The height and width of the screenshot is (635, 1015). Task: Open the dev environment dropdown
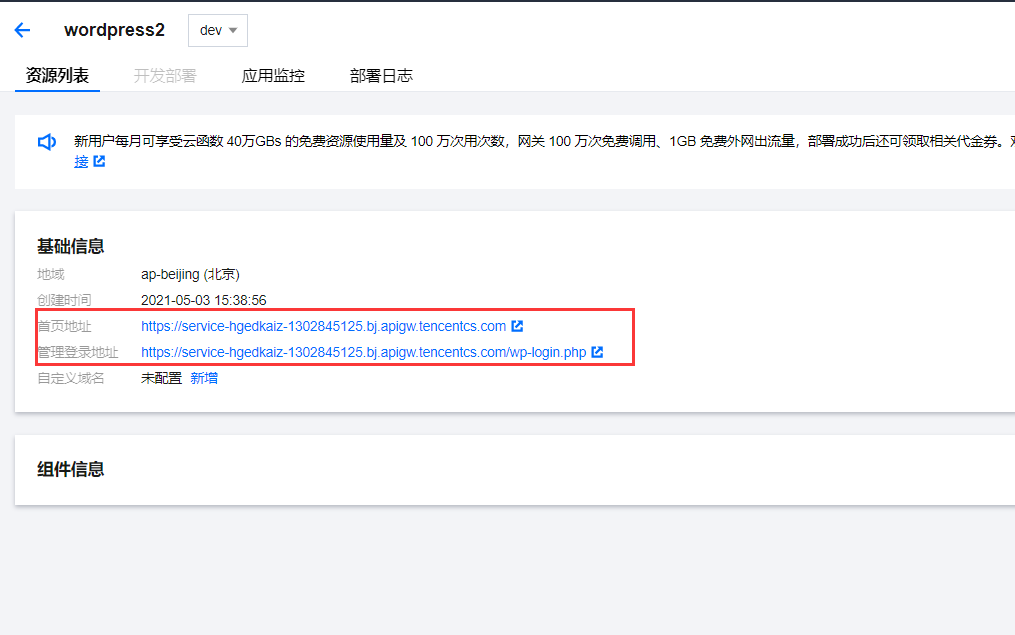point(218,30)
